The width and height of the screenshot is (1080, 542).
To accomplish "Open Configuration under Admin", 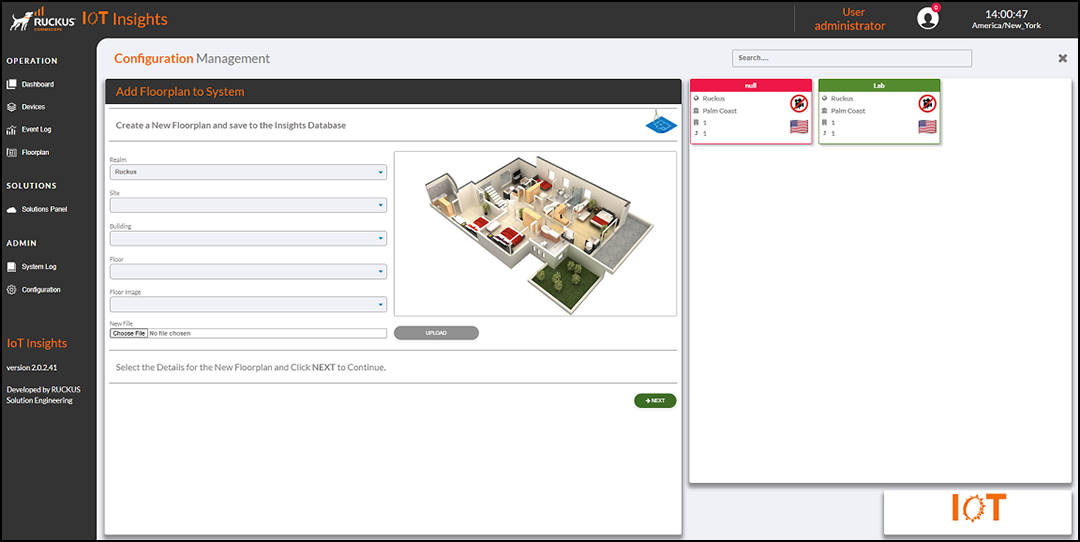I will (x=34, y=290).
